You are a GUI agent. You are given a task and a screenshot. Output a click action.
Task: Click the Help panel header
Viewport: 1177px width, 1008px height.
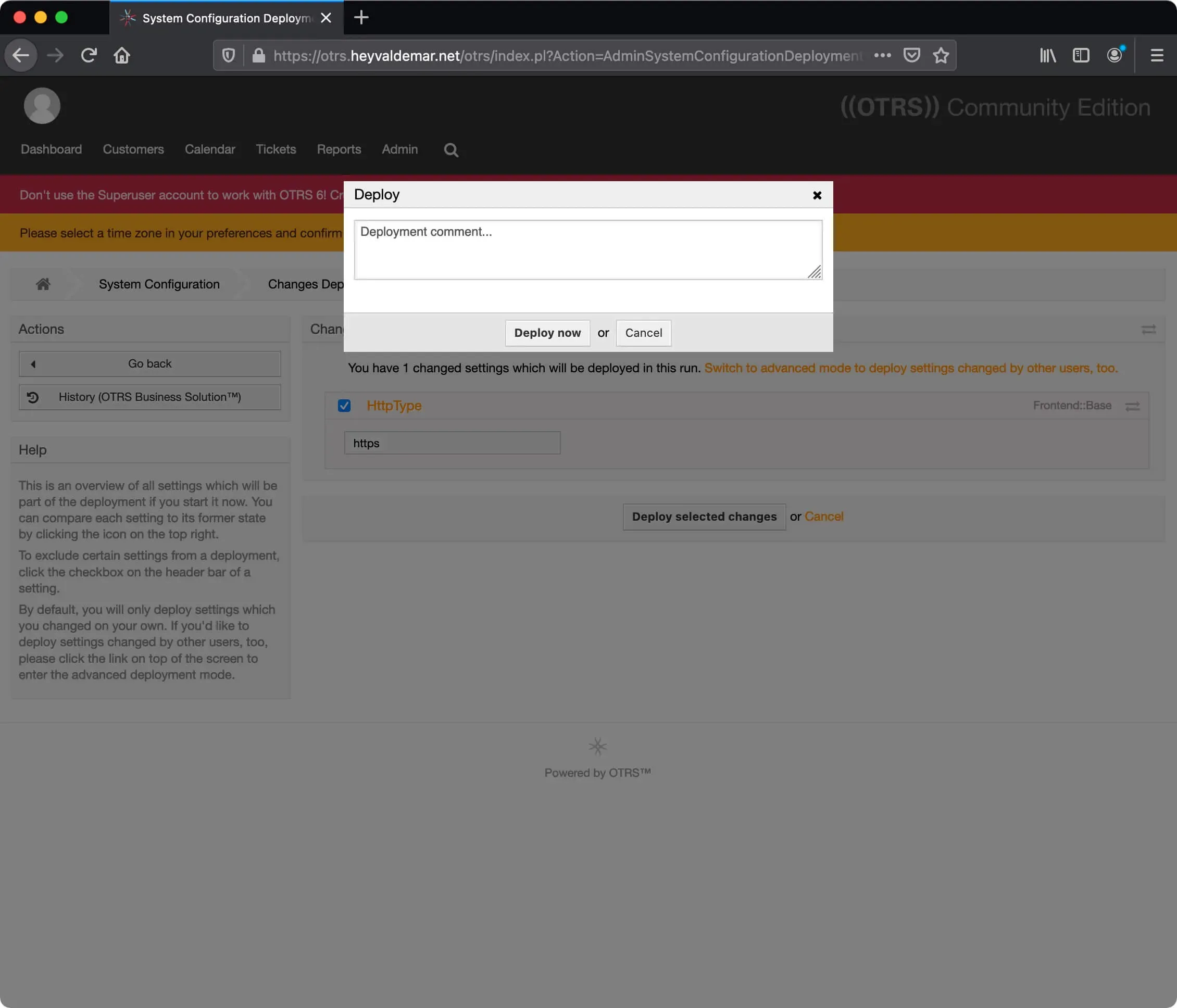click(151, 450)
